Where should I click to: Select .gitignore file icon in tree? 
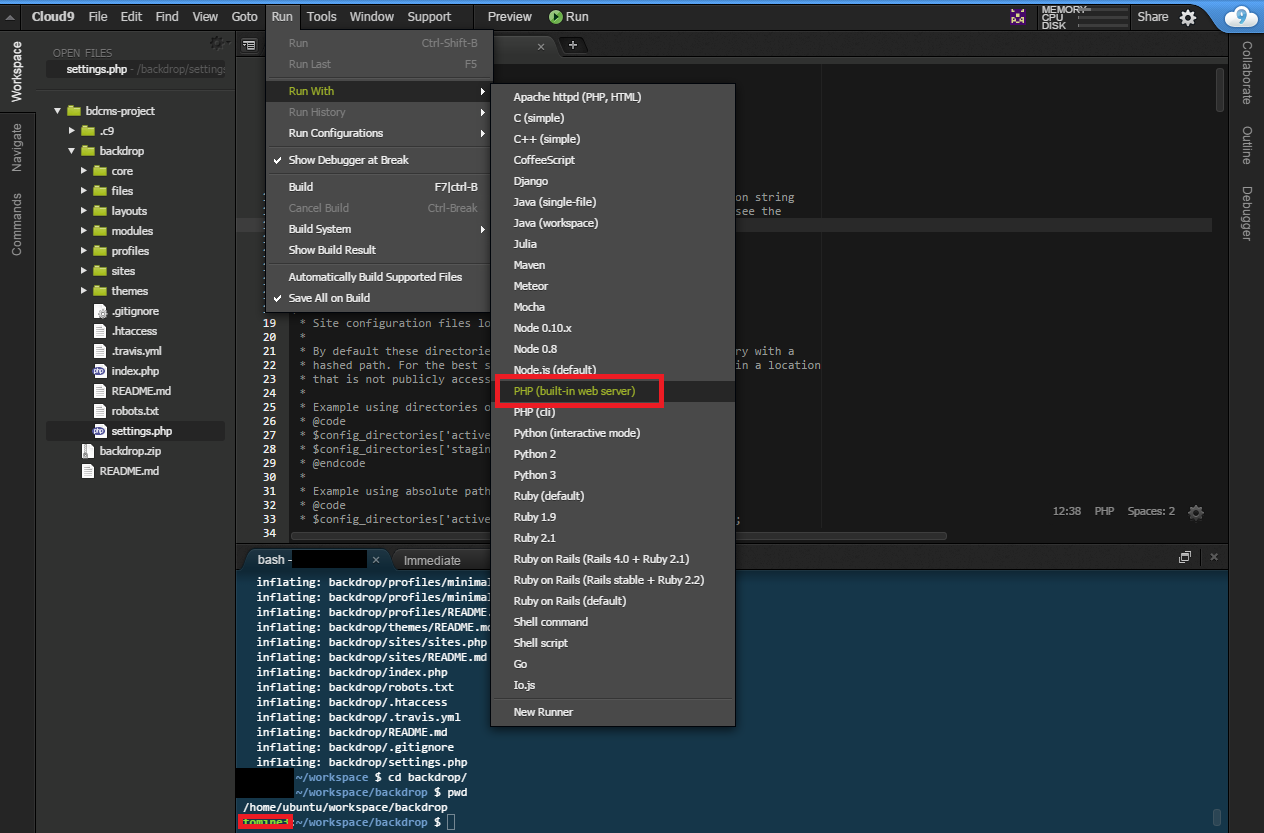[99, 311]
